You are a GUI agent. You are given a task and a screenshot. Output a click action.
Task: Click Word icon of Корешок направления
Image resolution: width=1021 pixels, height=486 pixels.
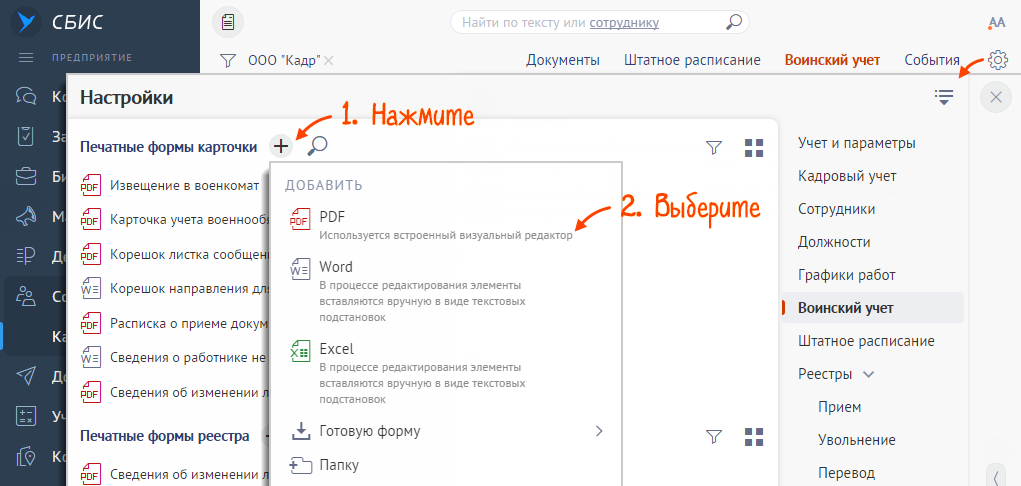pyautogui.click(x=90, y=288)
